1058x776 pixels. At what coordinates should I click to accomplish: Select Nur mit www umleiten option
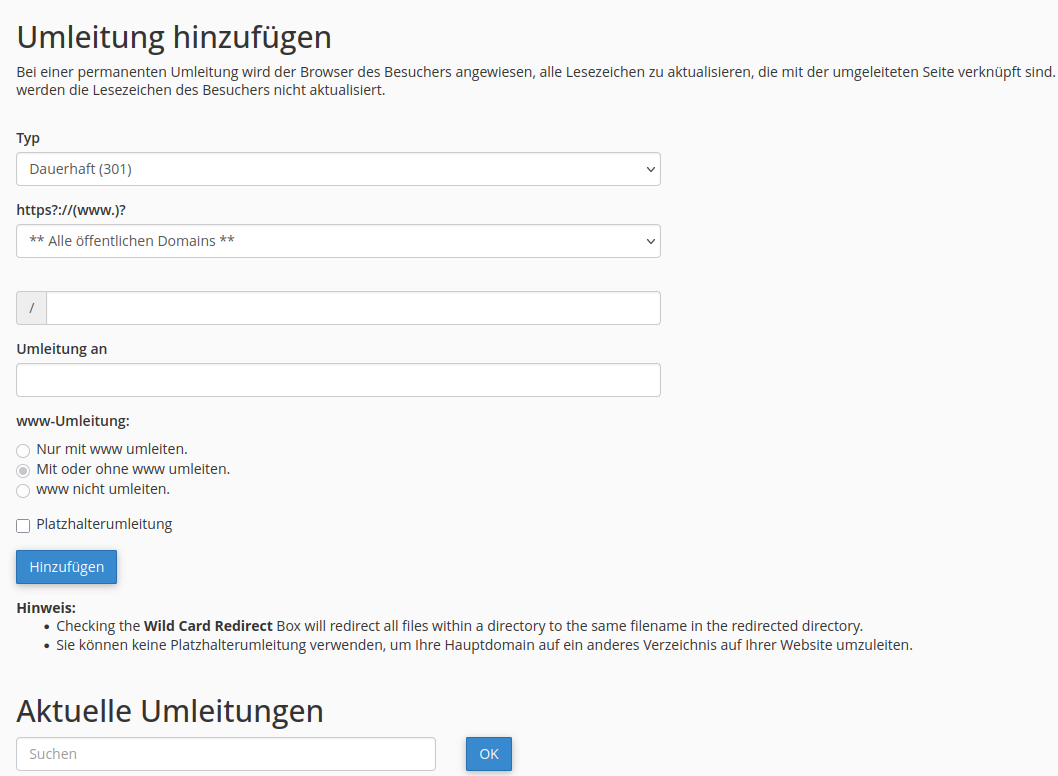pos(23,451)
